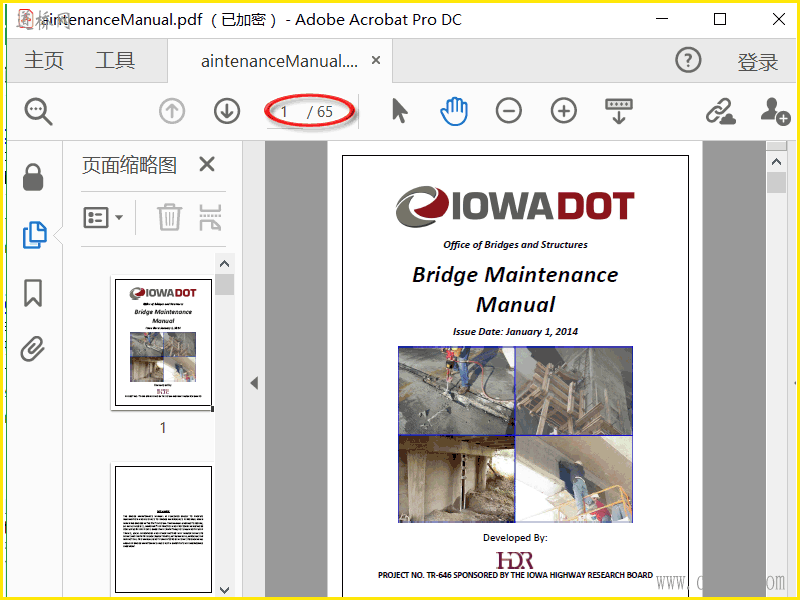Click the current page number field
Screen dimensions: 800x600
coord(285,112)
